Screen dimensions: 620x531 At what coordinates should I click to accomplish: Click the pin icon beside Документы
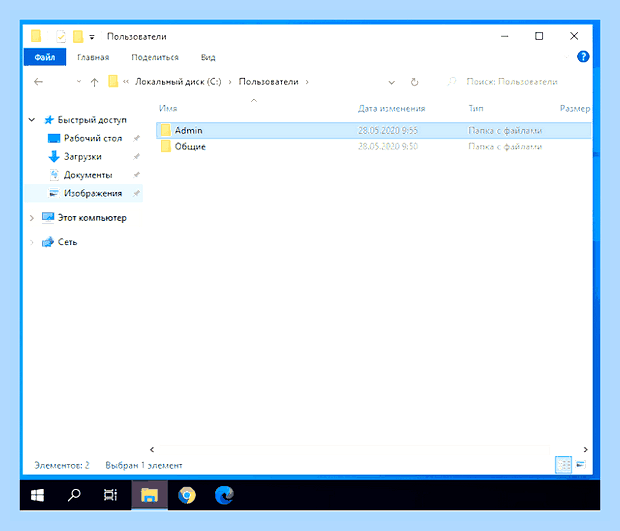(136, 175)
